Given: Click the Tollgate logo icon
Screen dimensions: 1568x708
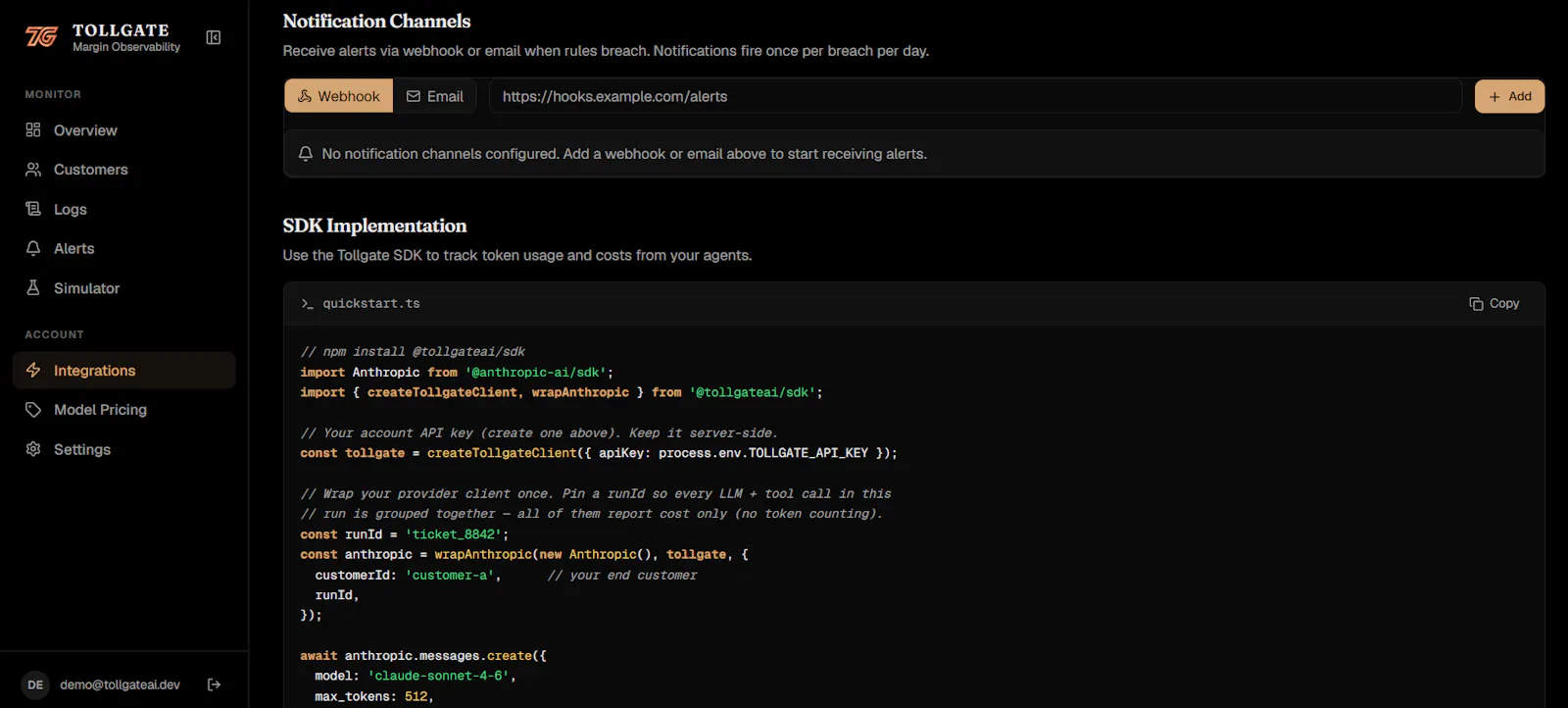Looking at the screenshot, I should (x=41, y=37).
